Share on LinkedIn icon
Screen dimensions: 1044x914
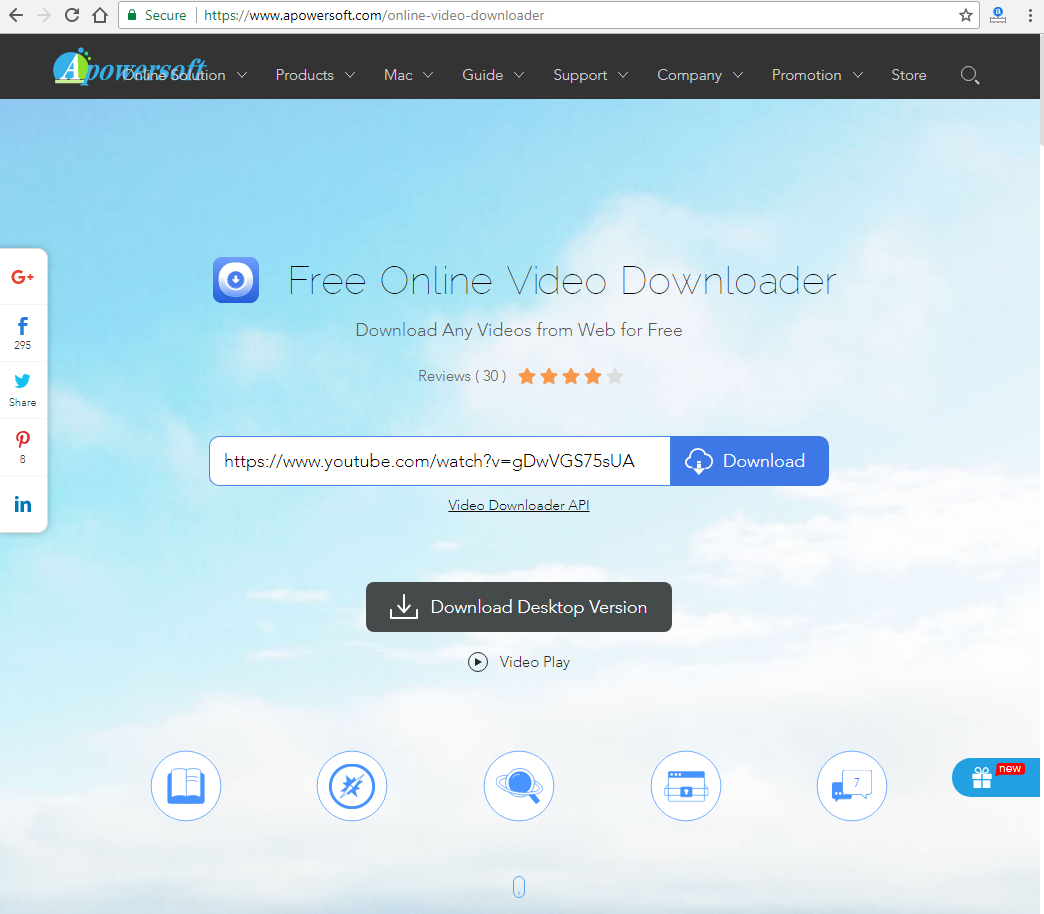[23, 504]
